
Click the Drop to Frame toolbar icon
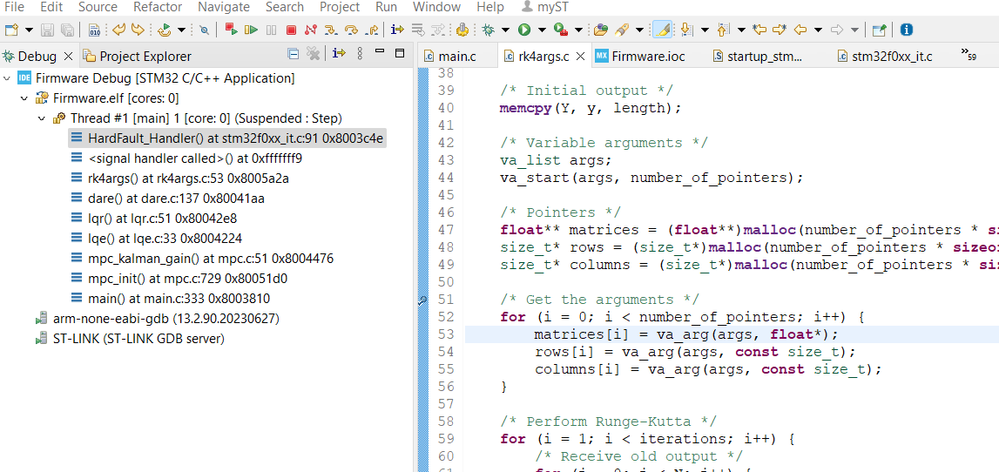click(x=418, y=29)
